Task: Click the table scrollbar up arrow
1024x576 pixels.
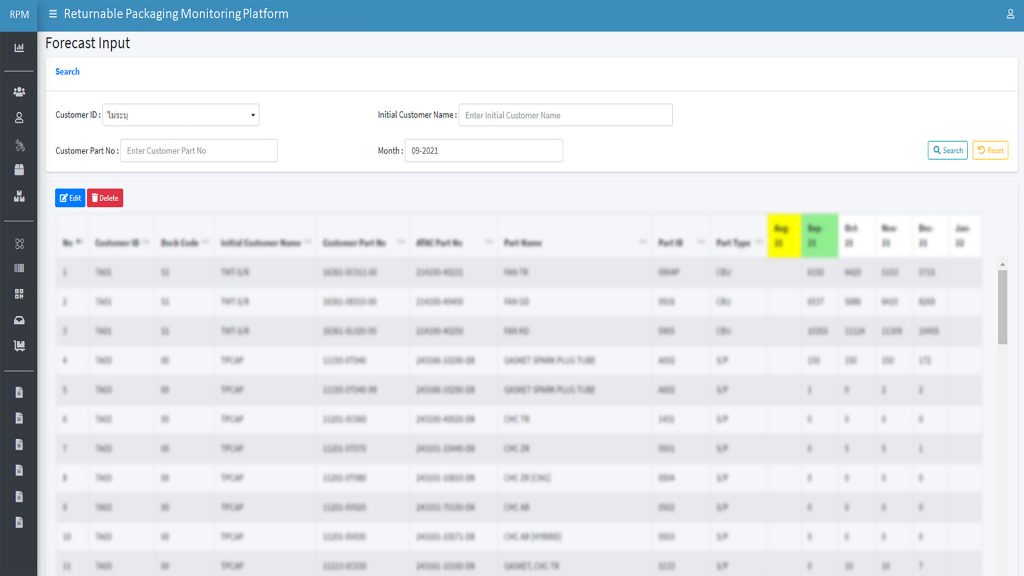Action: (1002, 264)
